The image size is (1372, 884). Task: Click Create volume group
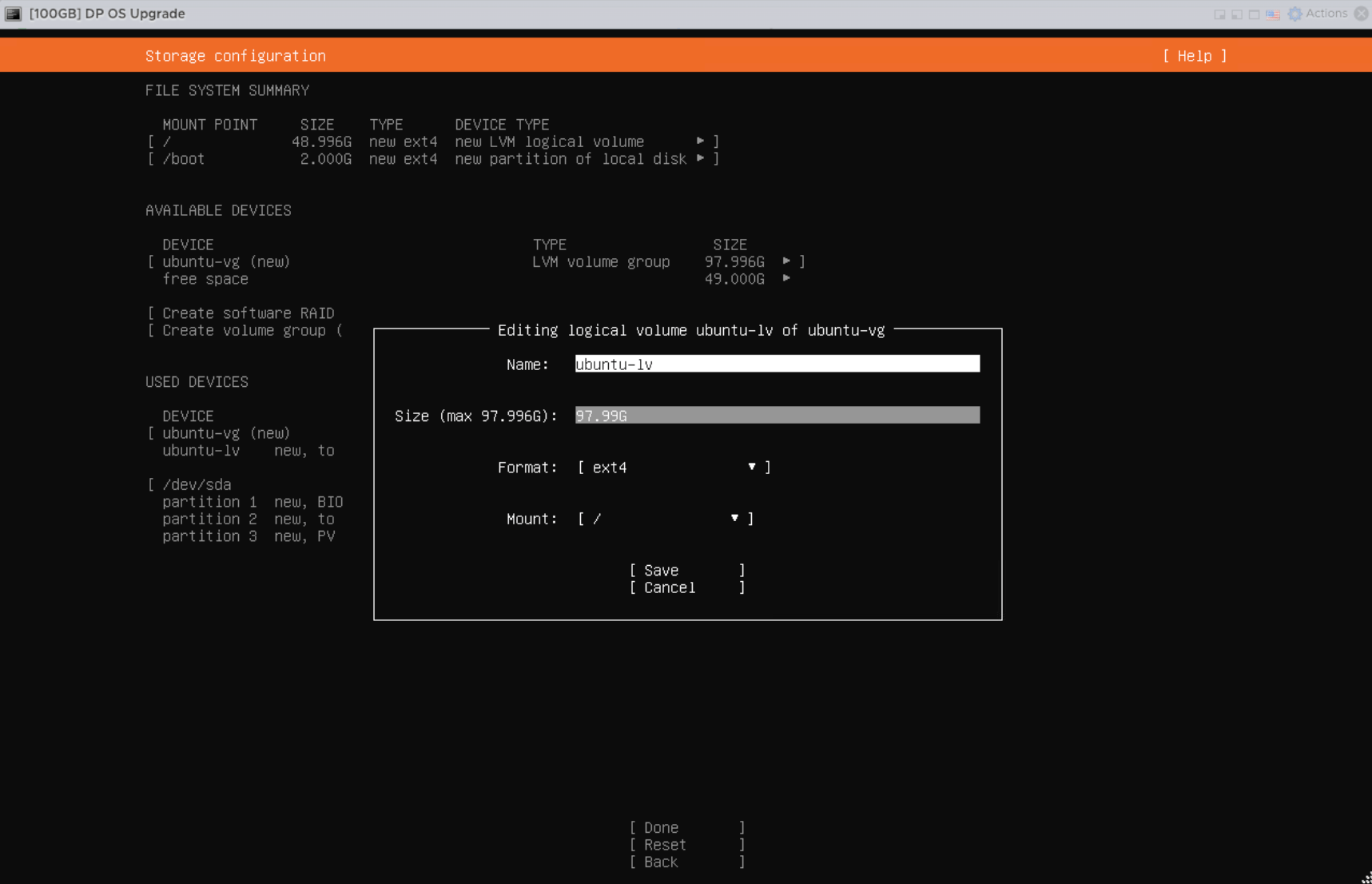click(245, 331)
